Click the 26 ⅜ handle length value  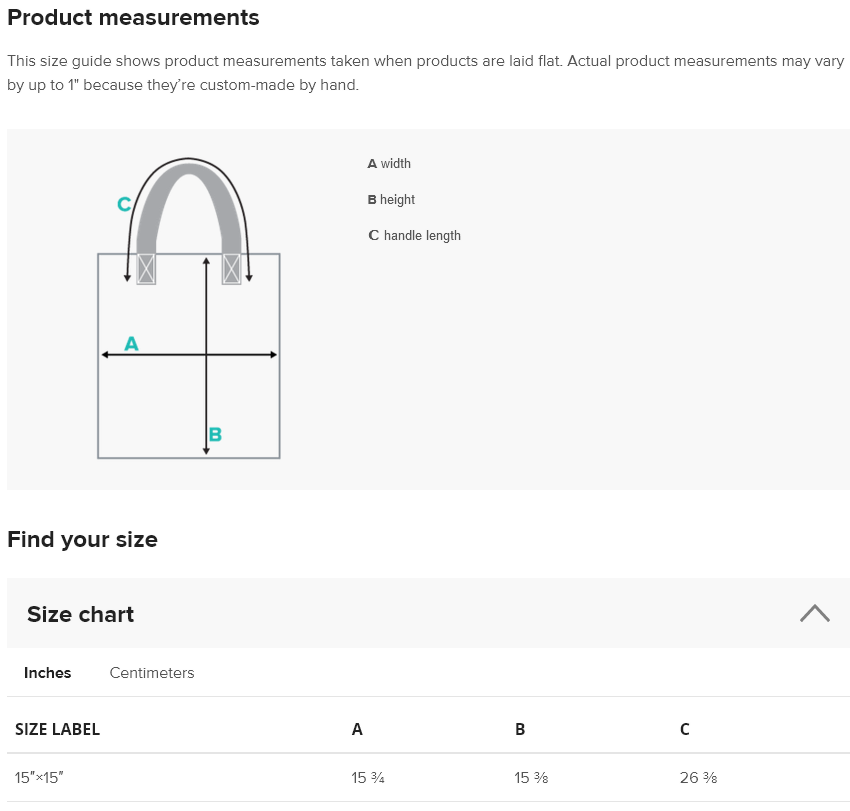tap(698, 777)
